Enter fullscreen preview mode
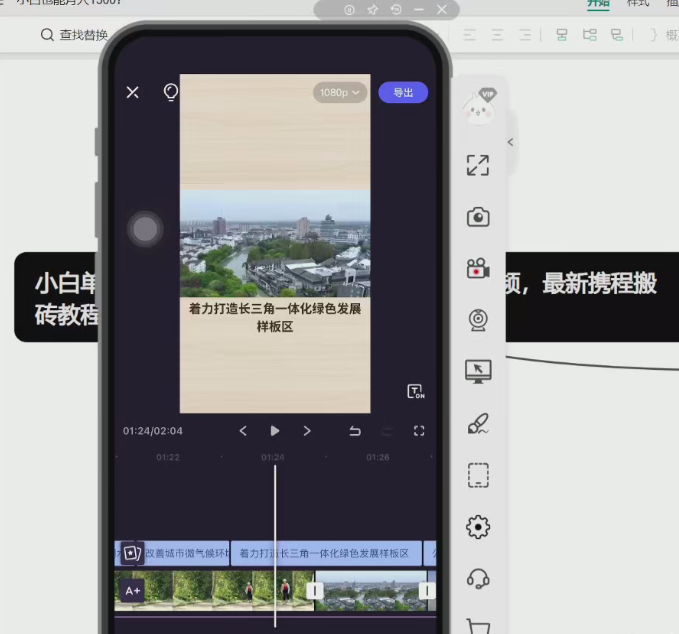 [419, 431]
